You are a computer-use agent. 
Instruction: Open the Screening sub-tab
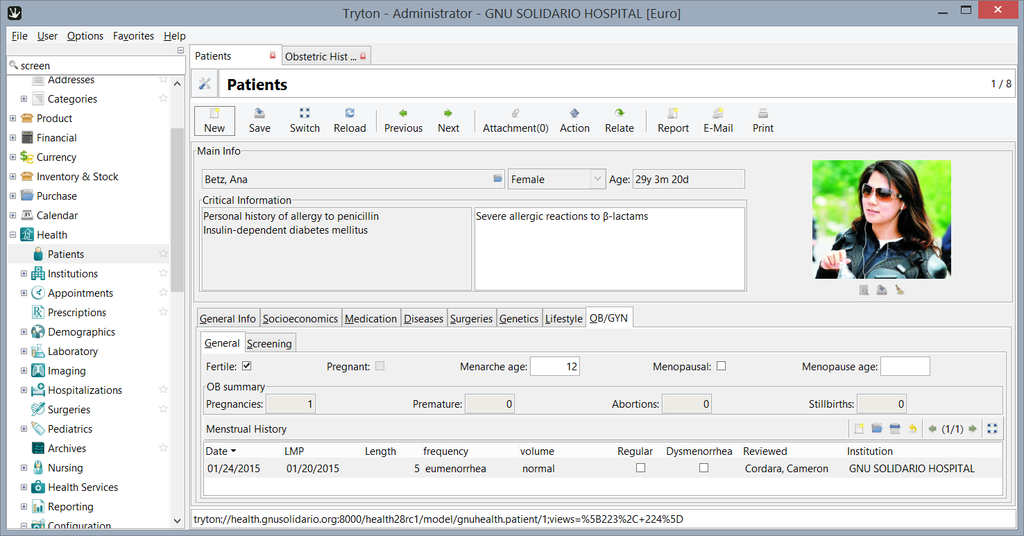(x=269, y=343)
